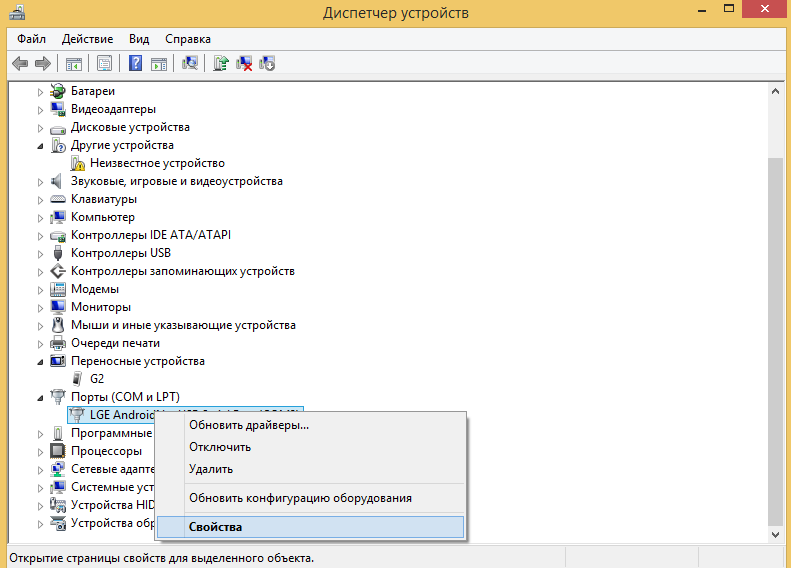
Task: Open the Вид menu
Action: click(x=139, y=39)
